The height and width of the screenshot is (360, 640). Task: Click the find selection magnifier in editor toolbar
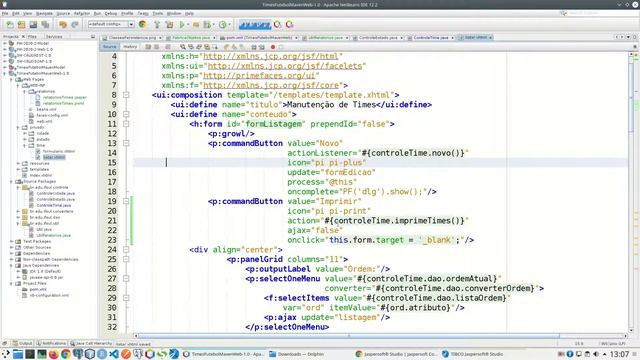pyautogui.click(x=183, y=47)
